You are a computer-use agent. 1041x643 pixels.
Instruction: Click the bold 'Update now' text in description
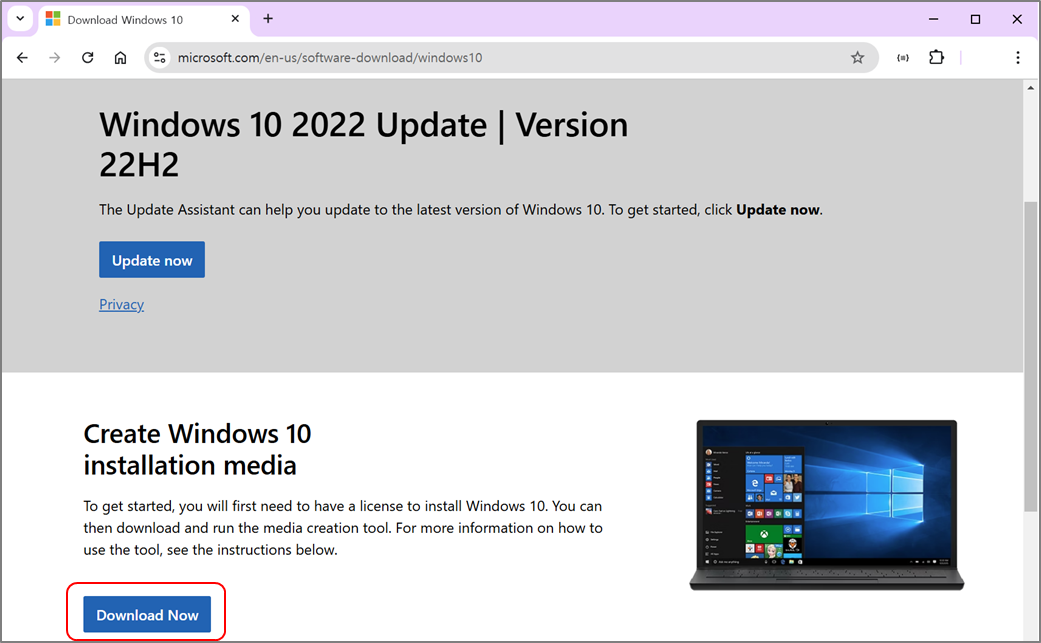(x=778, y=210)
